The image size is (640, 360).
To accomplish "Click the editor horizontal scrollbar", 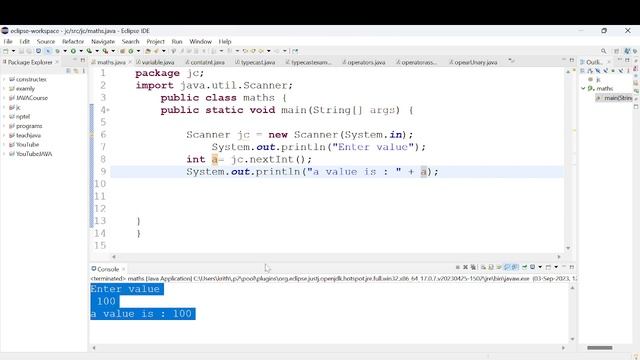I will tap(336, 257).
